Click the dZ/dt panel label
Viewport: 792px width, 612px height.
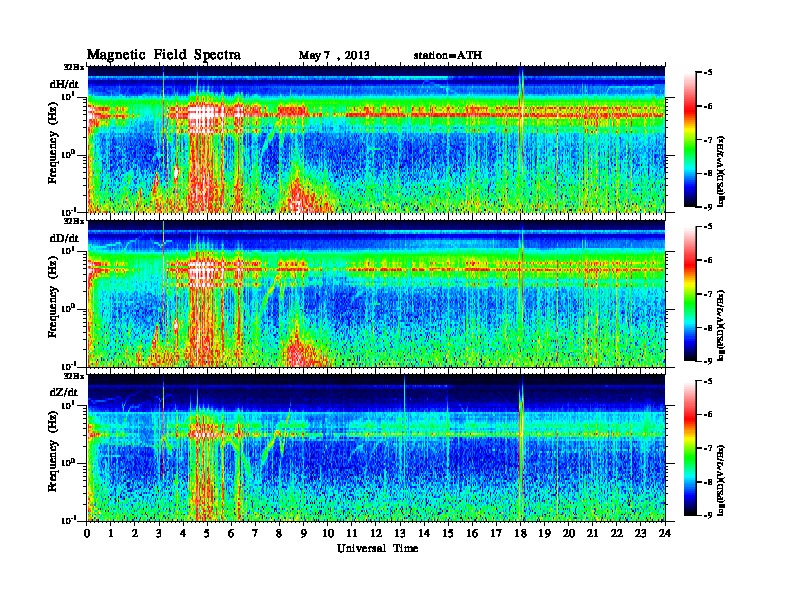click(x=64, y=392)
